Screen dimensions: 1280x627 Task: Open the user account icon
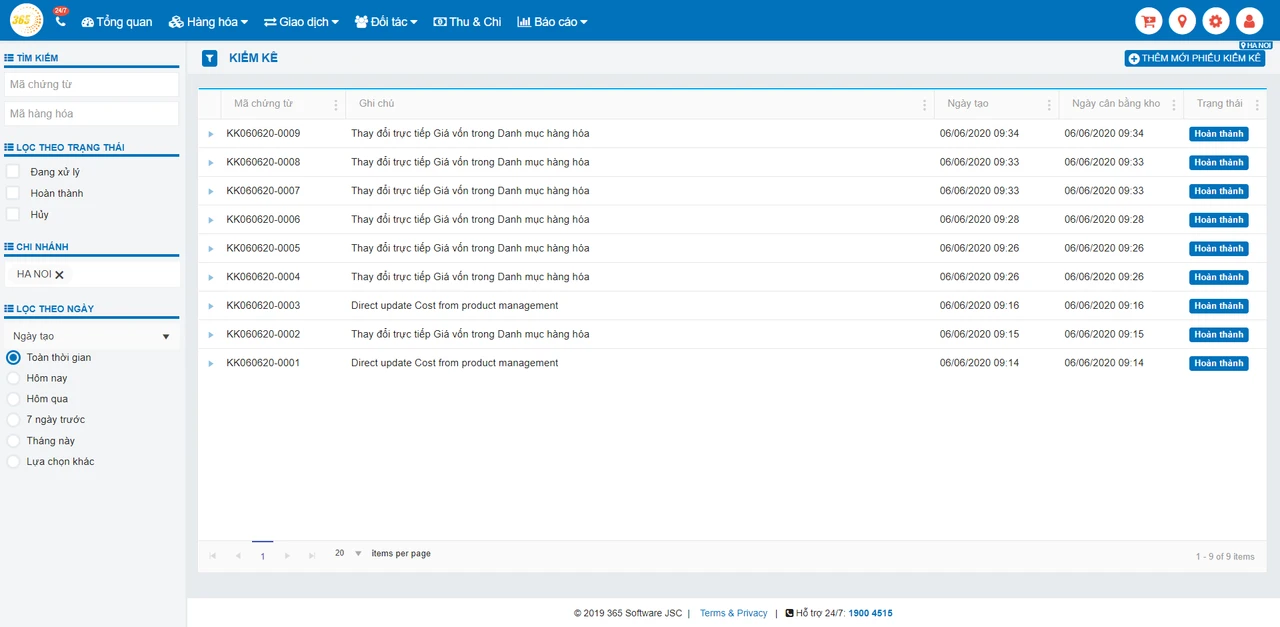[x=1249, y=21]
